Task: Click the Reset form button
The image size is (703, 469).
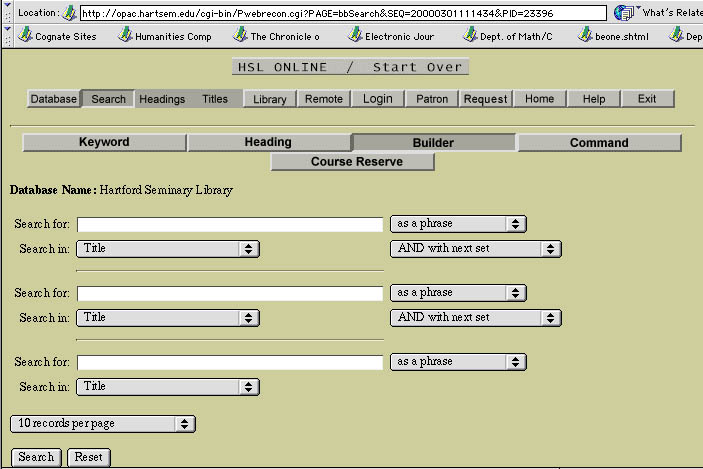Action: coord(89,457)
